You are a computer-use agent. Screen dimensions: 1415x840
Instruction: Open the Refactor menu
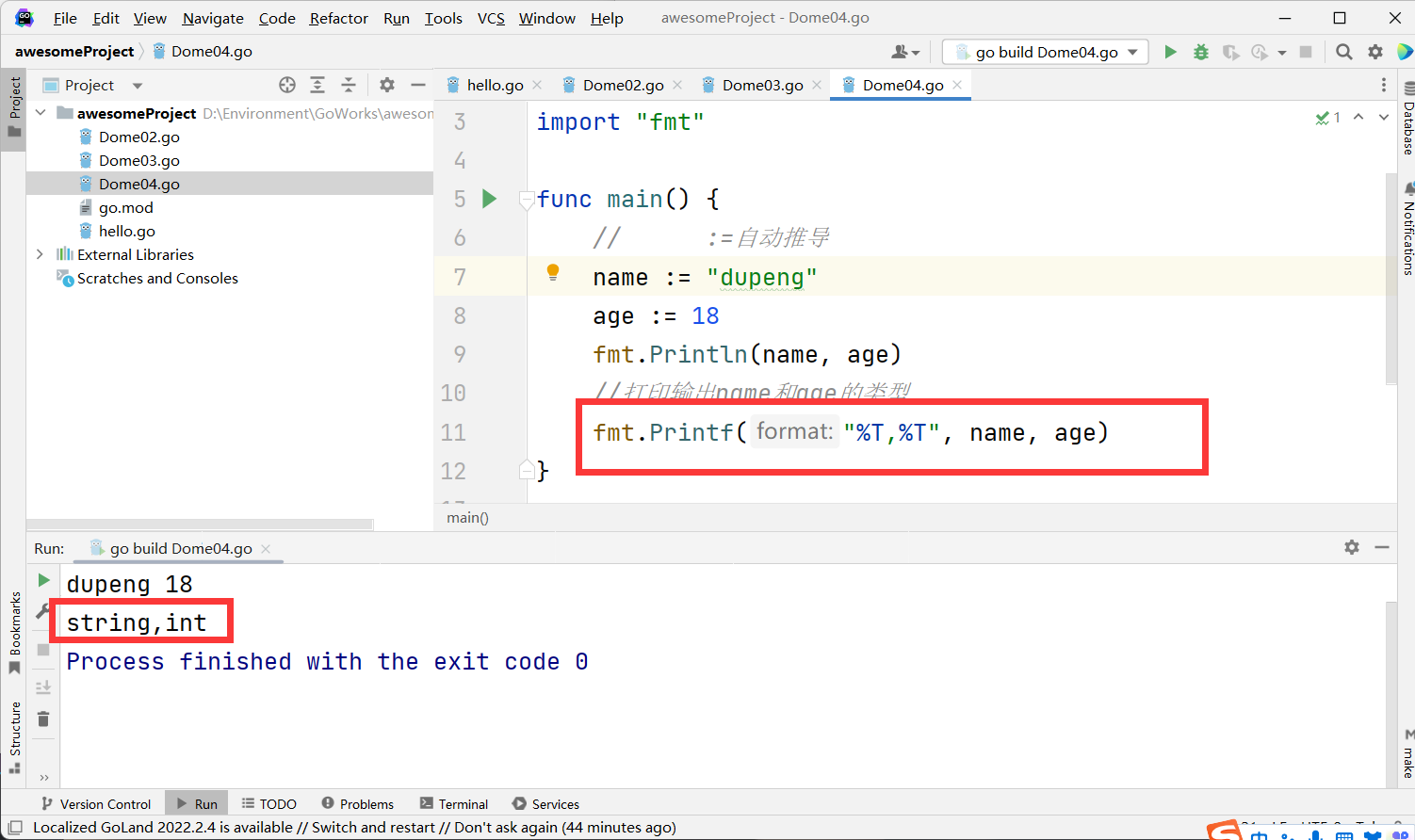coord(338,18)
